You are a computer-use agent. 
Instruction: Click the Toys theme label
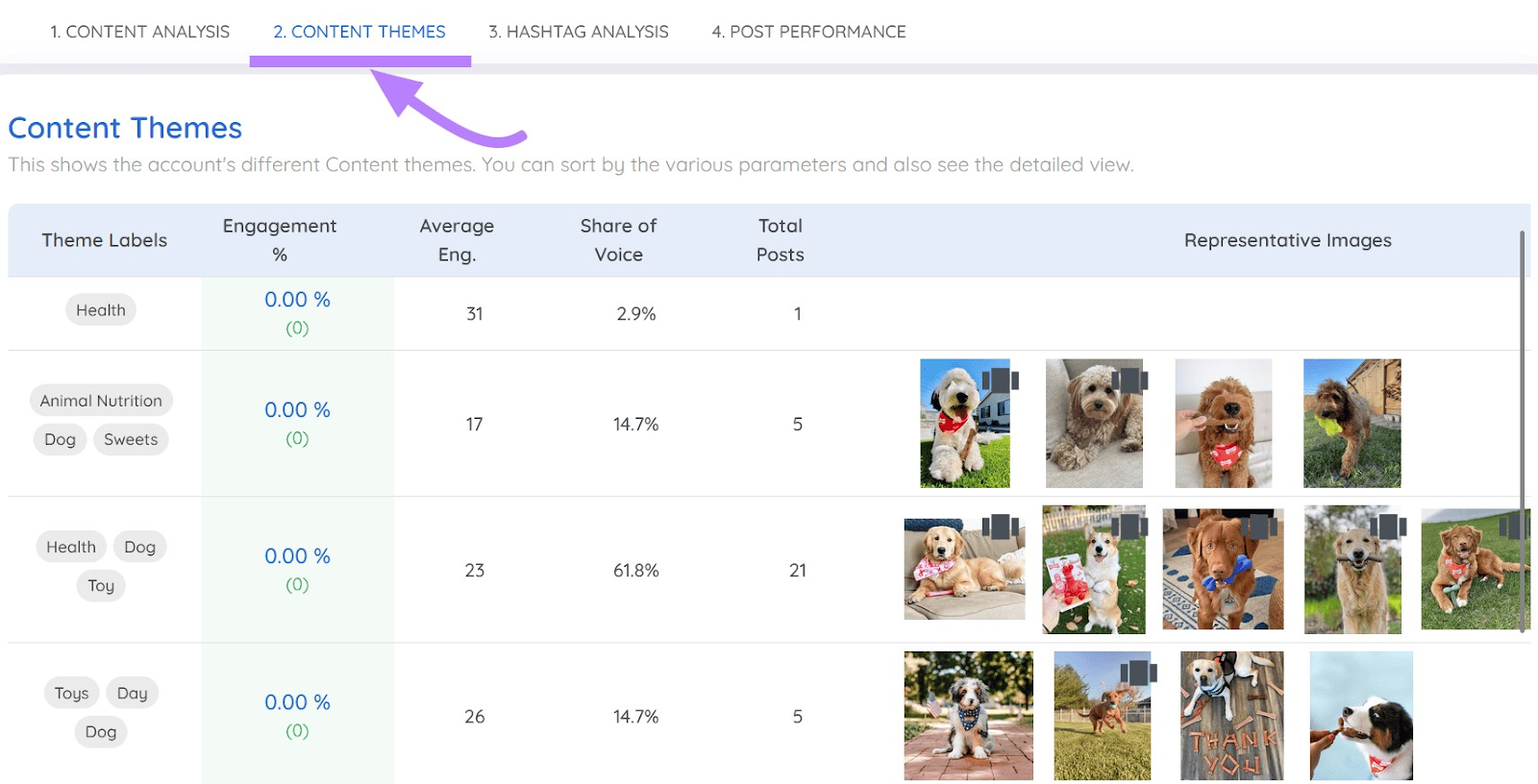click(71, 693)
